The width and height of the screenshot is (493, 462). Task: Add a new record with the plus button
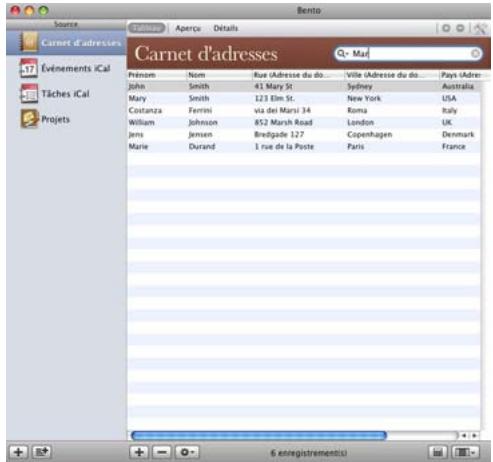pyautogui.click(x=139, y=452)
